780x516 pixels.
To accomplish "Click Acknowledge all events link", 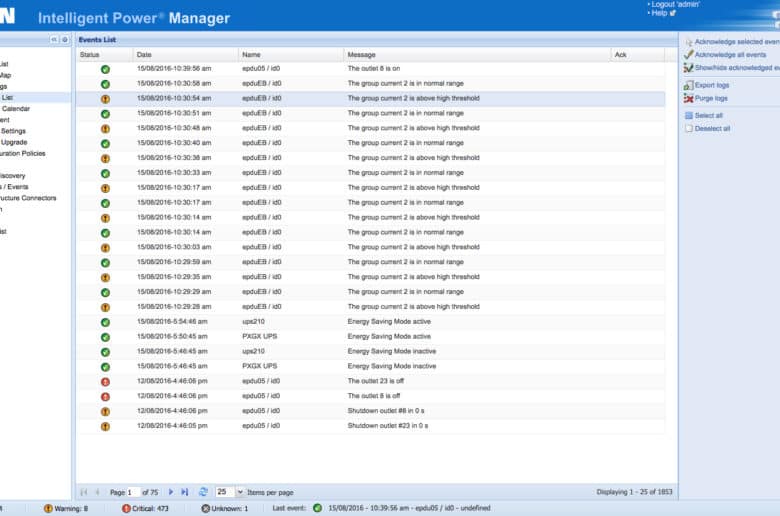I will 730,55.
